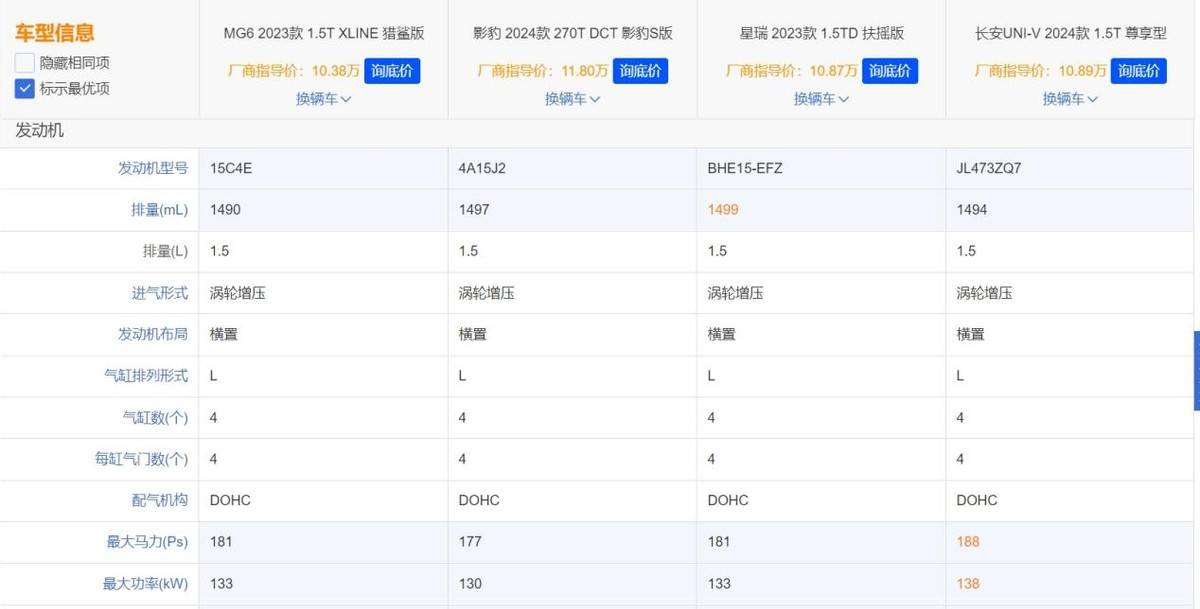Viewport: 1200px width, 609px height.
Task: Open the 星瑞 2023款 1.5TD 扶摇版 title
Action: click(x=821, y=33)
